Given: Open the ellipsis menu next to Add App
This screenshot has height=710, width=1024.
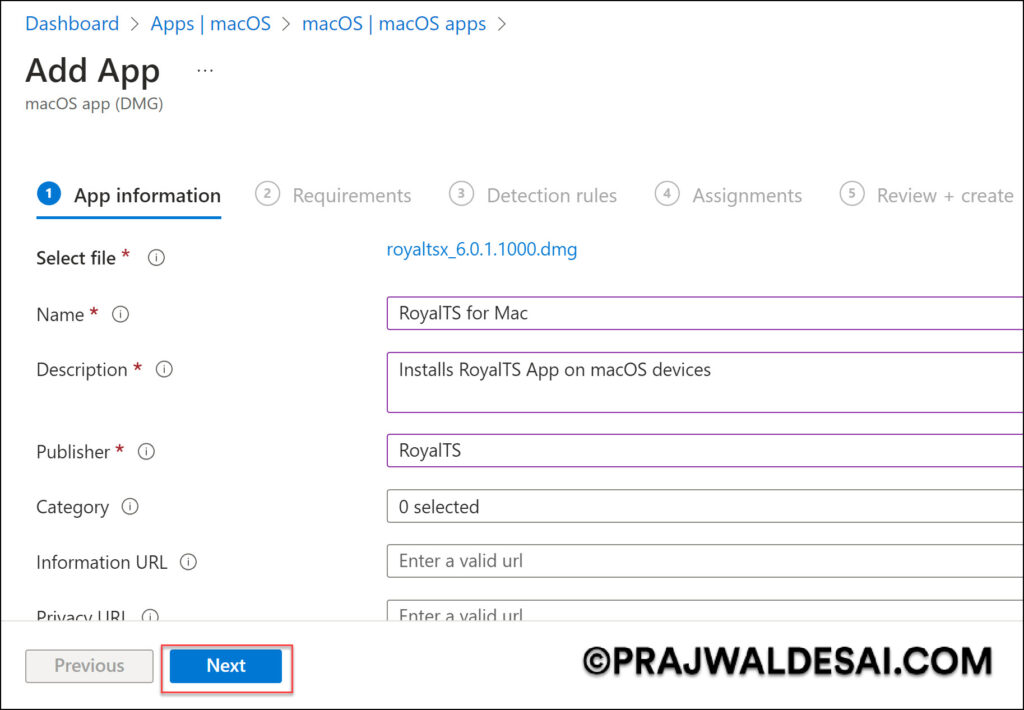Looking at the screenshot, I should tap(205, 71).
